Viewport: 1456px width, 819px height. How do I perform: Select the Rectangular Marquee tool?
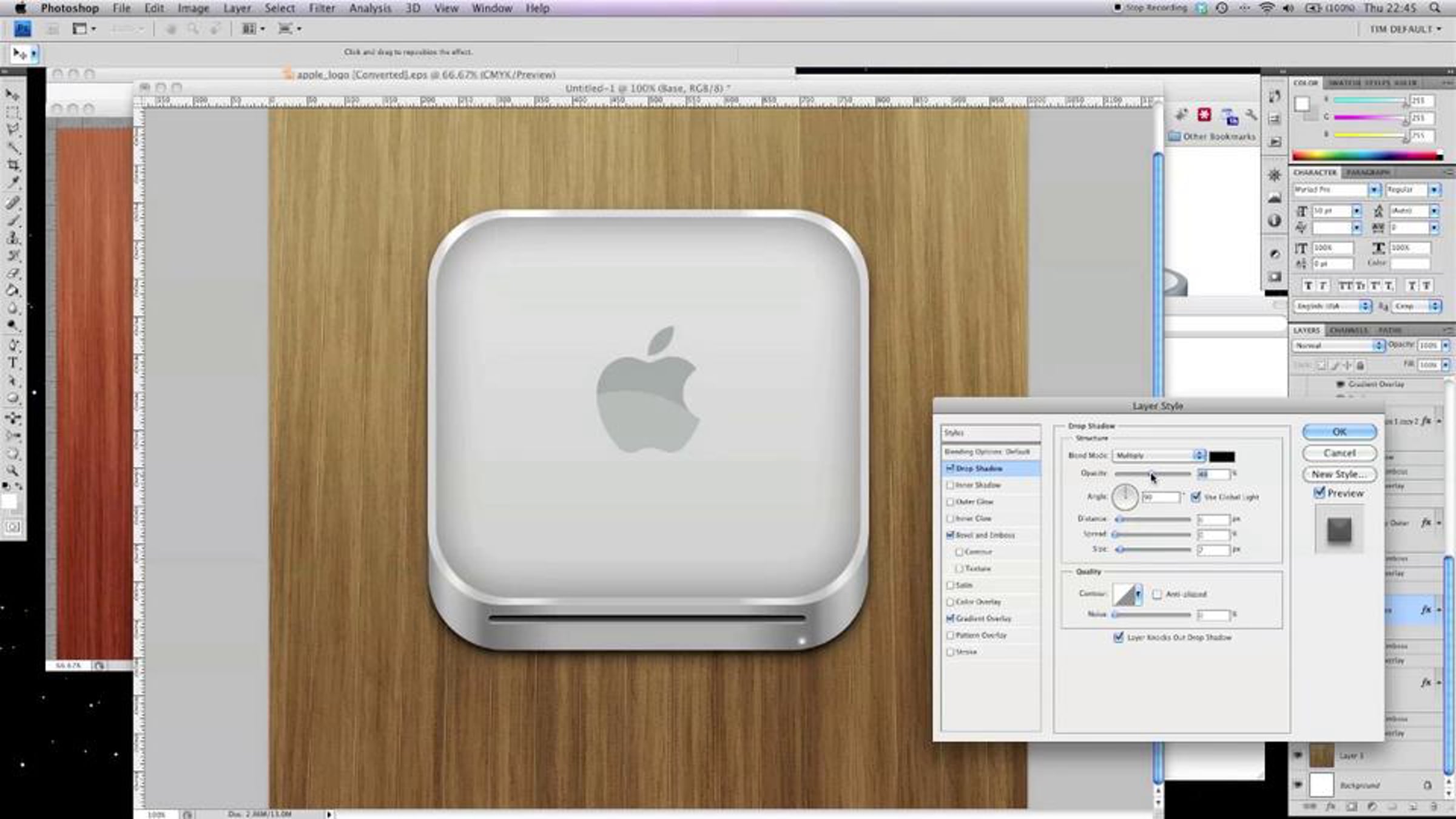click(x=13, y=113)
